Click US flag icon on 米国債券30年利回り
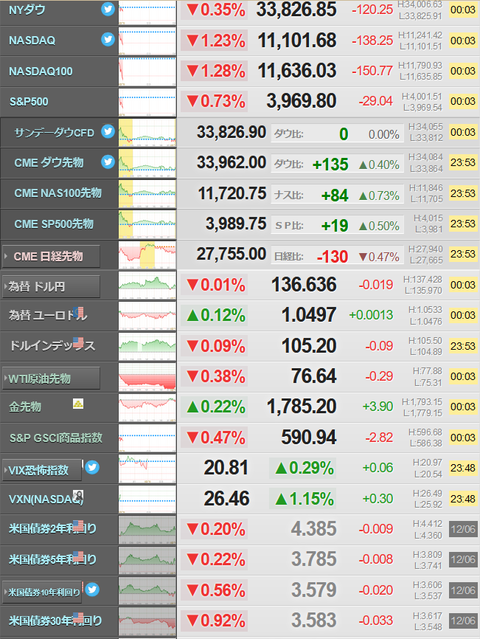 tap(78, 617)
